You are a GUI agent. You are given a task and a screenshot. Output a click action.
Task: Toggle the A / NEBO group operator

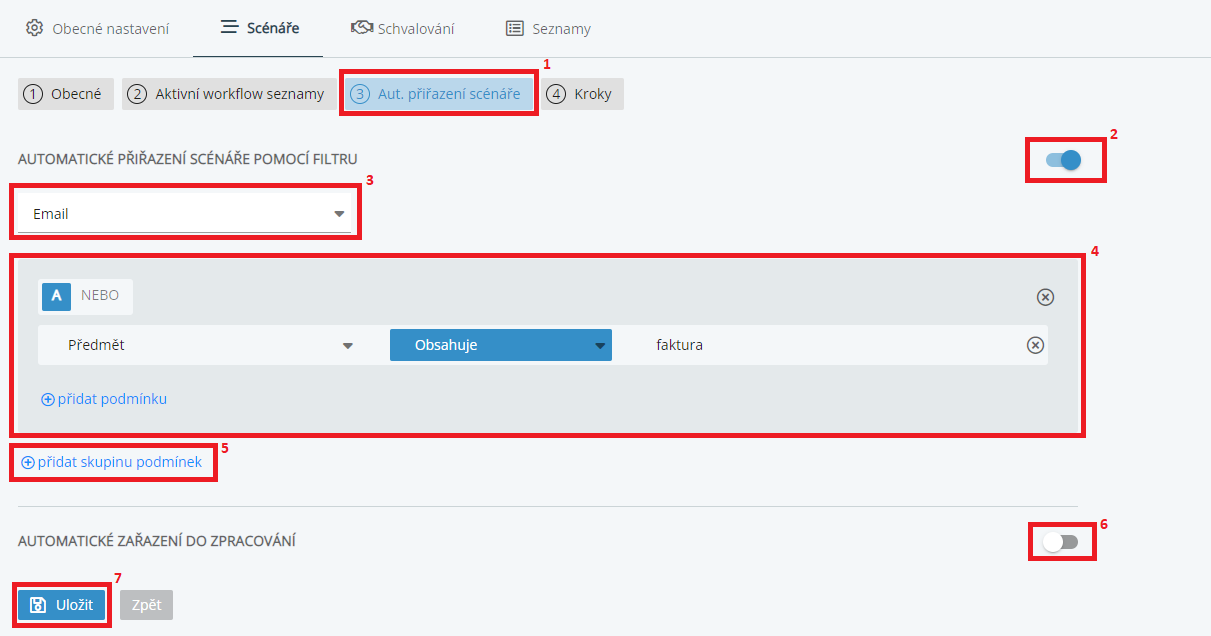(x=57, y=296)
